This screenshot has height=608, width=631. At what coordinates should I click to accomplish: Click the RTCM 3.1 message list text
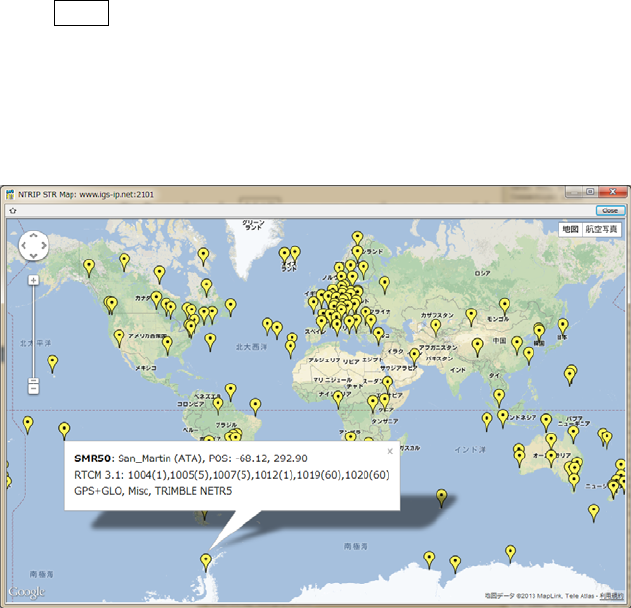(x=232, y=475)
